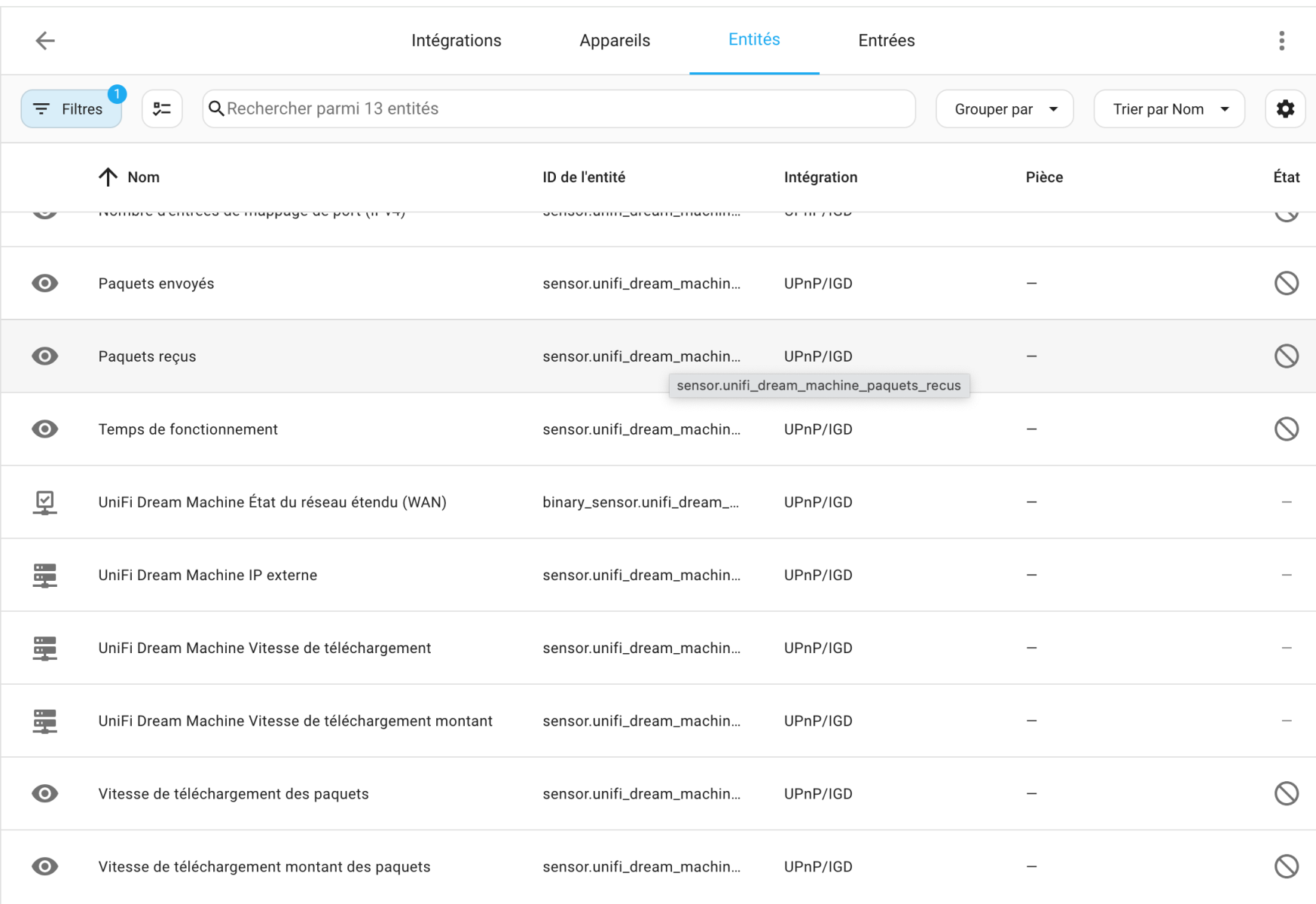This screenshot has height=904, width=1316.
Task: Click the sort arrow next to Nom
Action: [x=108, y=177]
